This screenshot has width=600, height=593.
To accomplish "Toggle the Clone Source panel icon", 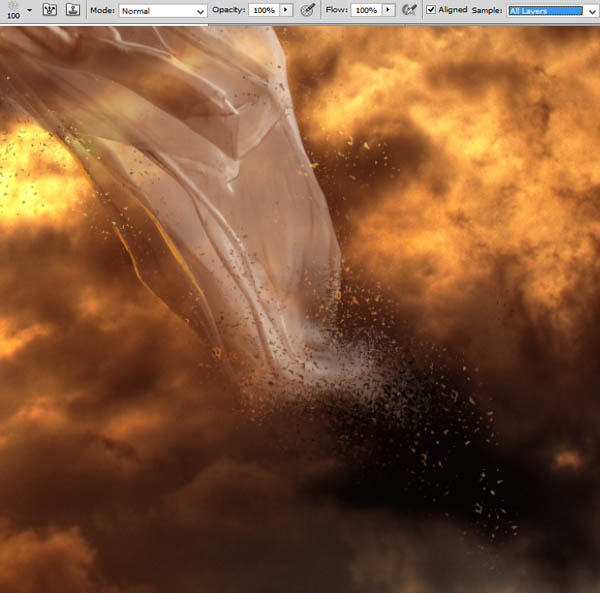I will (x=73, y=10).
